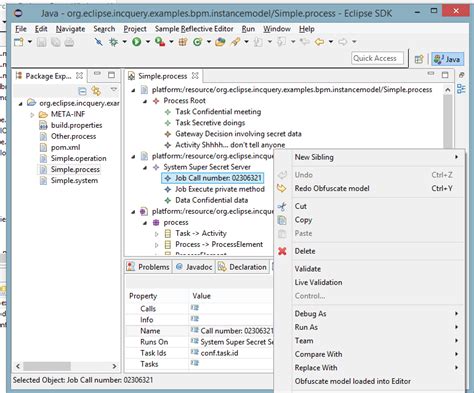Click the Previous Annotation toolbar icon
The image size is (474, 393).
tap(282, 42)
